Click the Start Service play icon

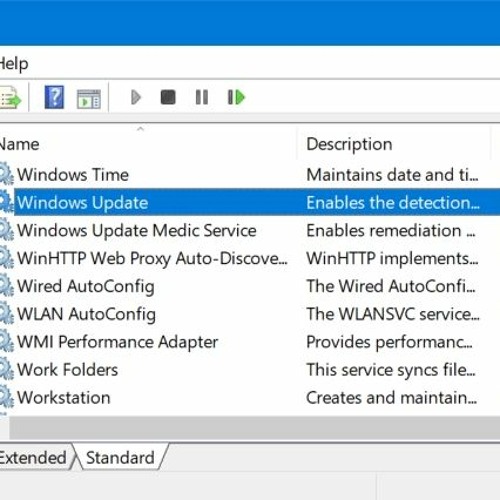point(136,97)
